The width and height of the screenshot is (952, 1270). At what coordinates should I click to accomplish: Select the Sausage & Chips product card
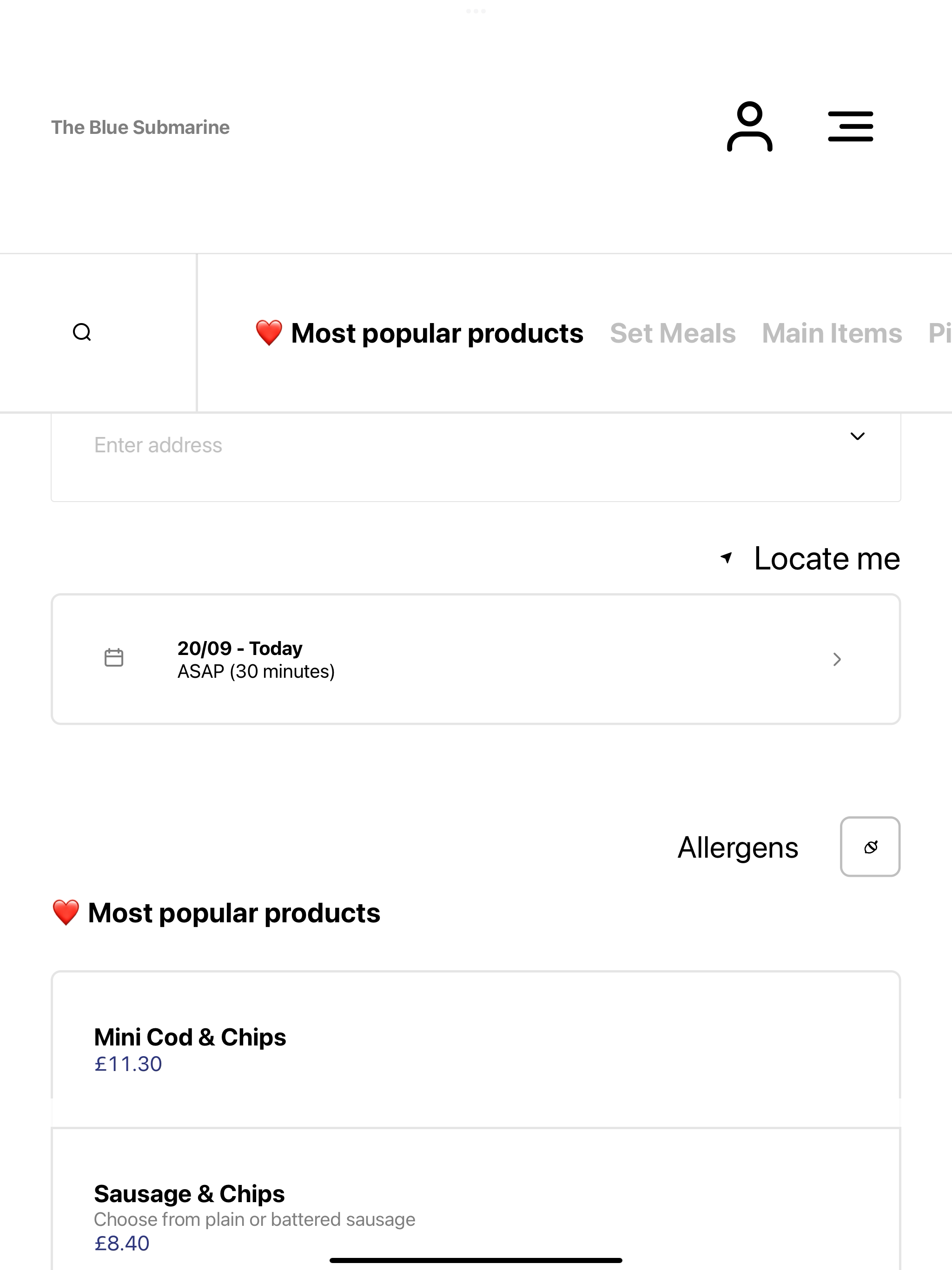click(476, 1199)
